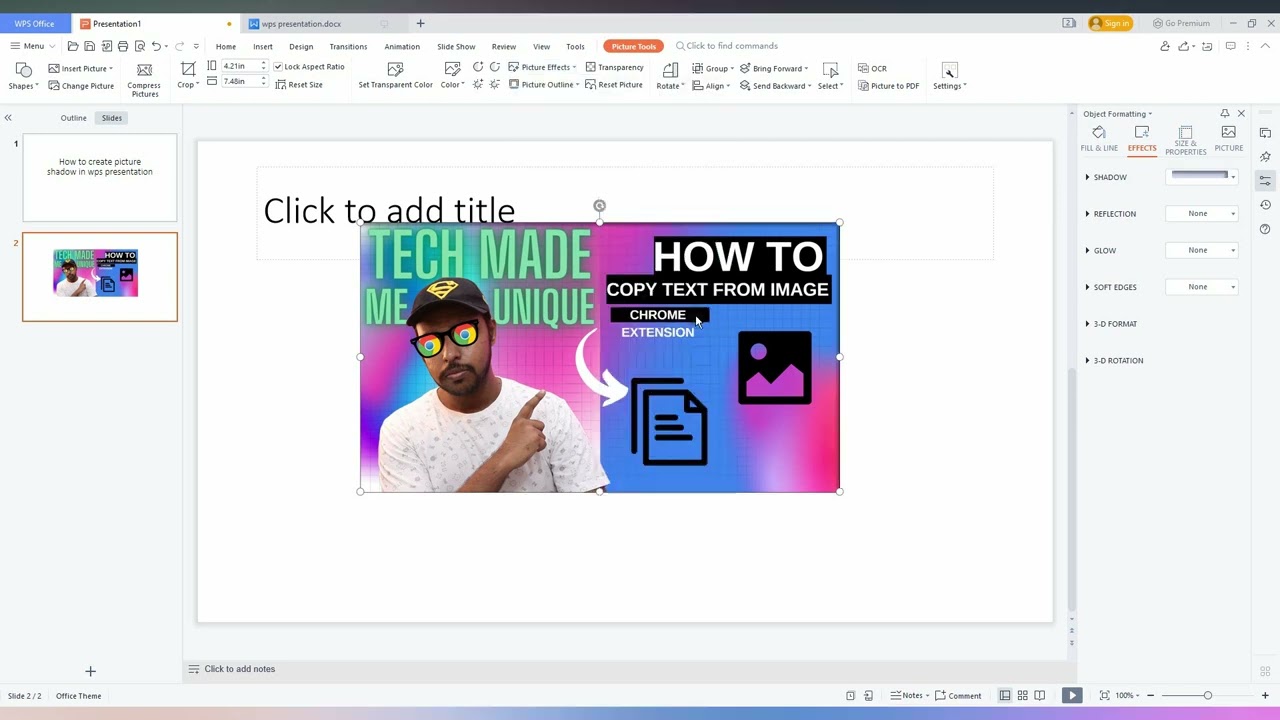Click the Comment button in status bar
1280x720 pixels.
(x=957, y=696)
